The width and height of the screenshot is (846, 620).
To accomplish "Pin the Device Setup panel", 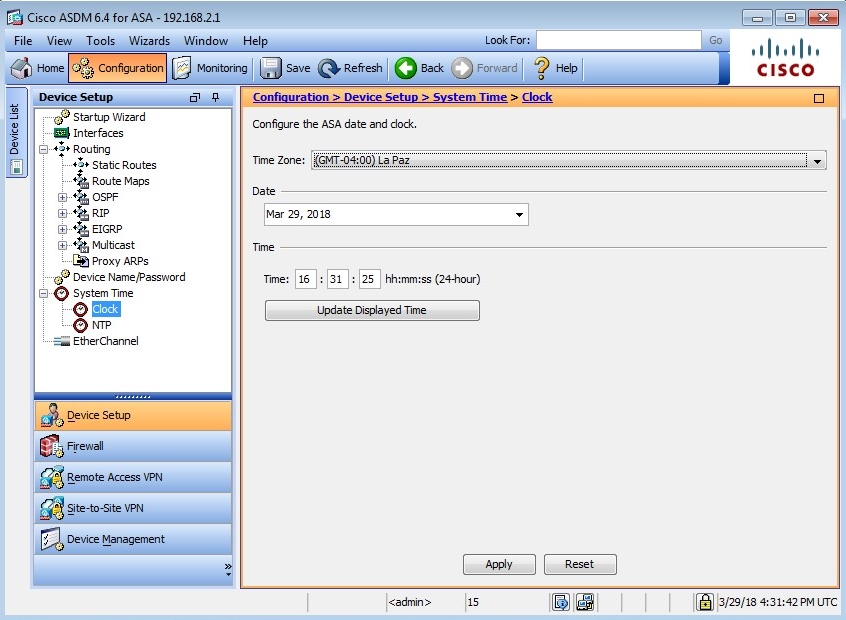I will tap(215, 97).
